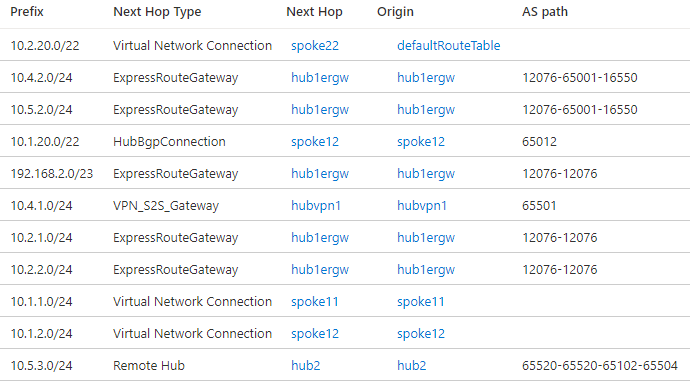This screenshot has width=697, height=388.
Task: Open spoke22 next hop for 10.2.20.0/22
Action: 315,46
